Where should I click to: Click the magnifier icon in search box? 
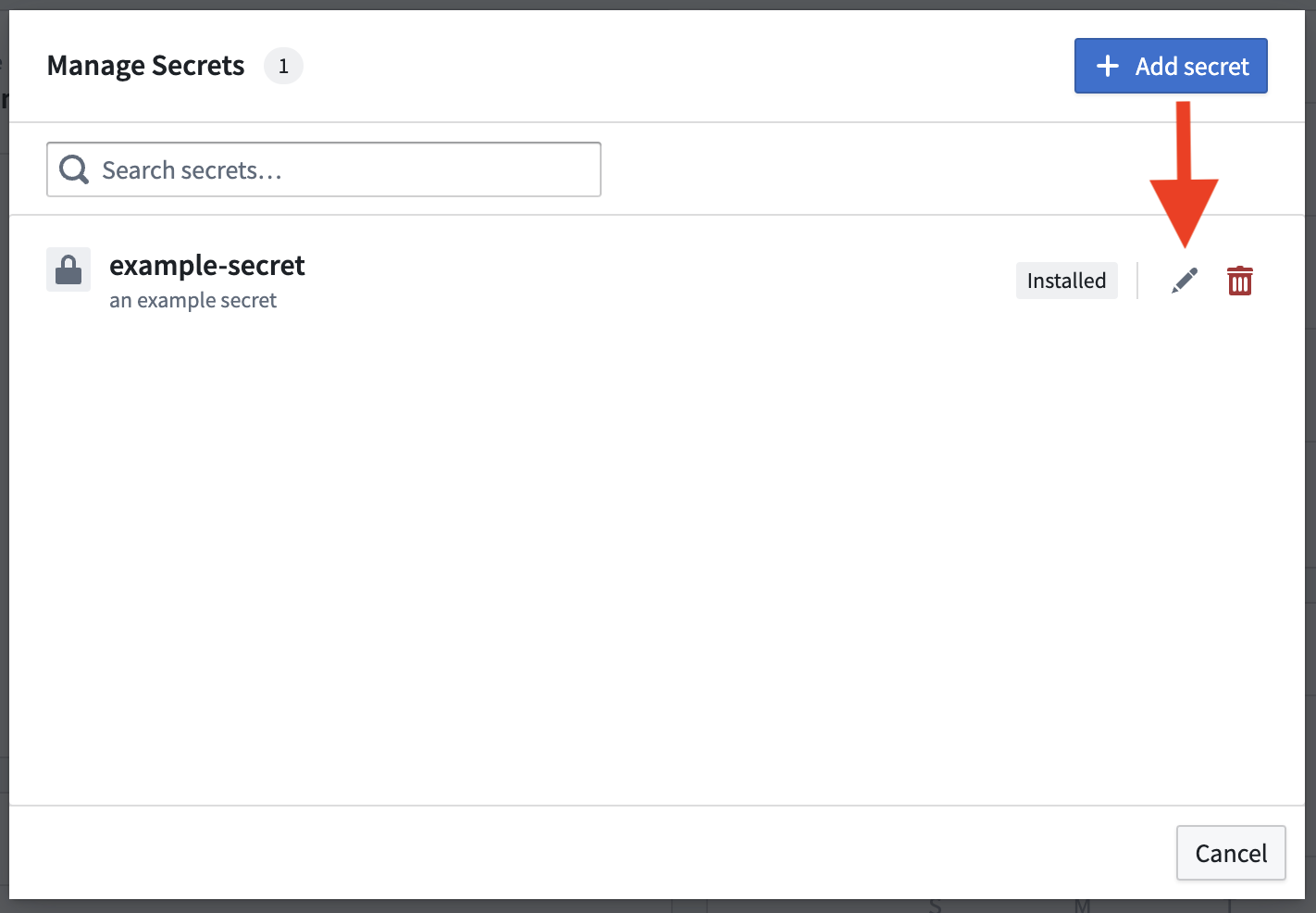coord(74,169)
